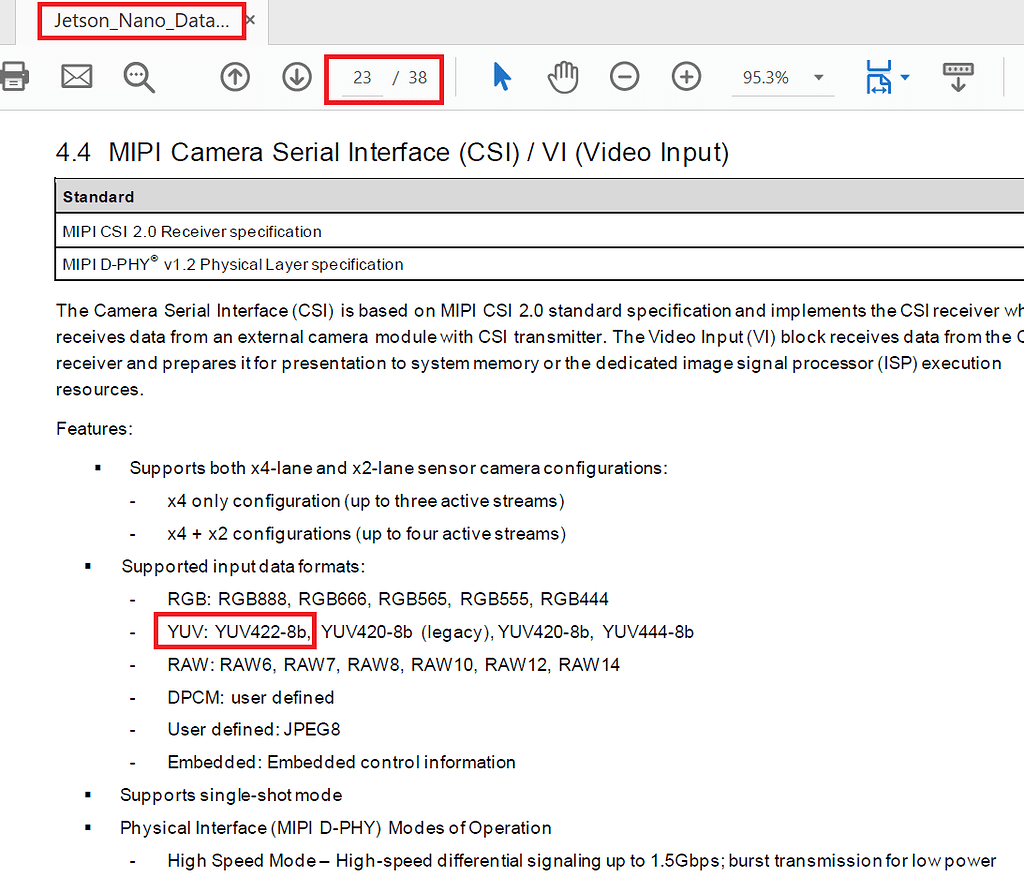
Task: Close the Jetson_Nano_Data document tab
Action: pyautogui.click(x=249, y=19)
